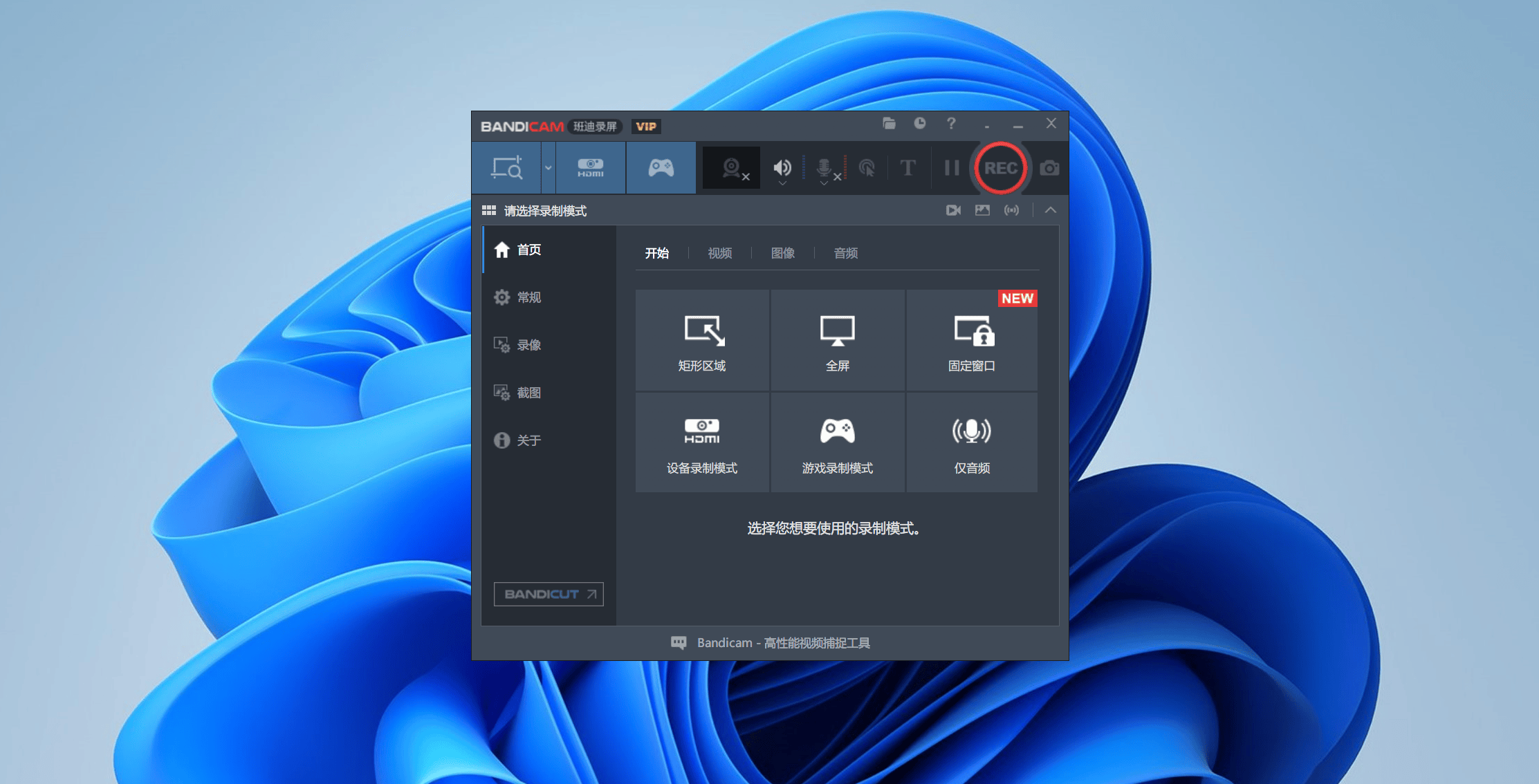This screenshot has height=784, width=1539.
Task: Click the pause recording button
Action: 952,167
